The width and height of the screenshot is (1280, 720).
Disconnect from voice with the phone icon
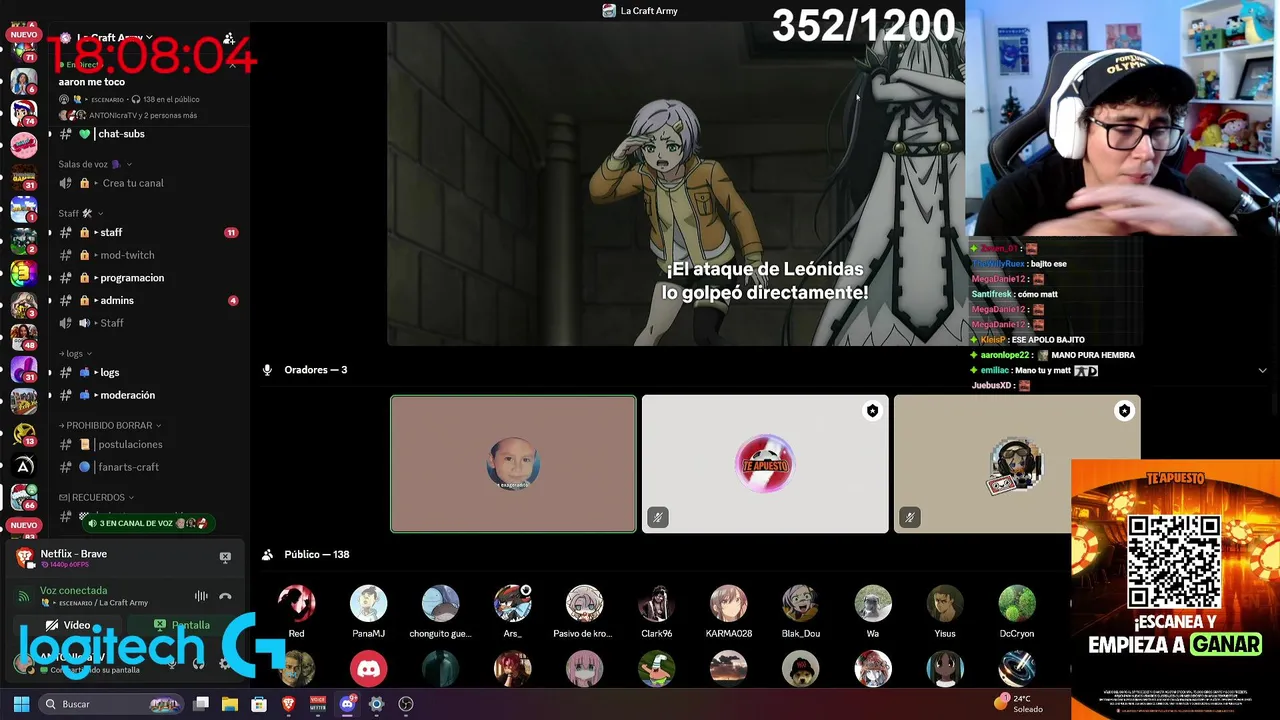tap(225, 596)
